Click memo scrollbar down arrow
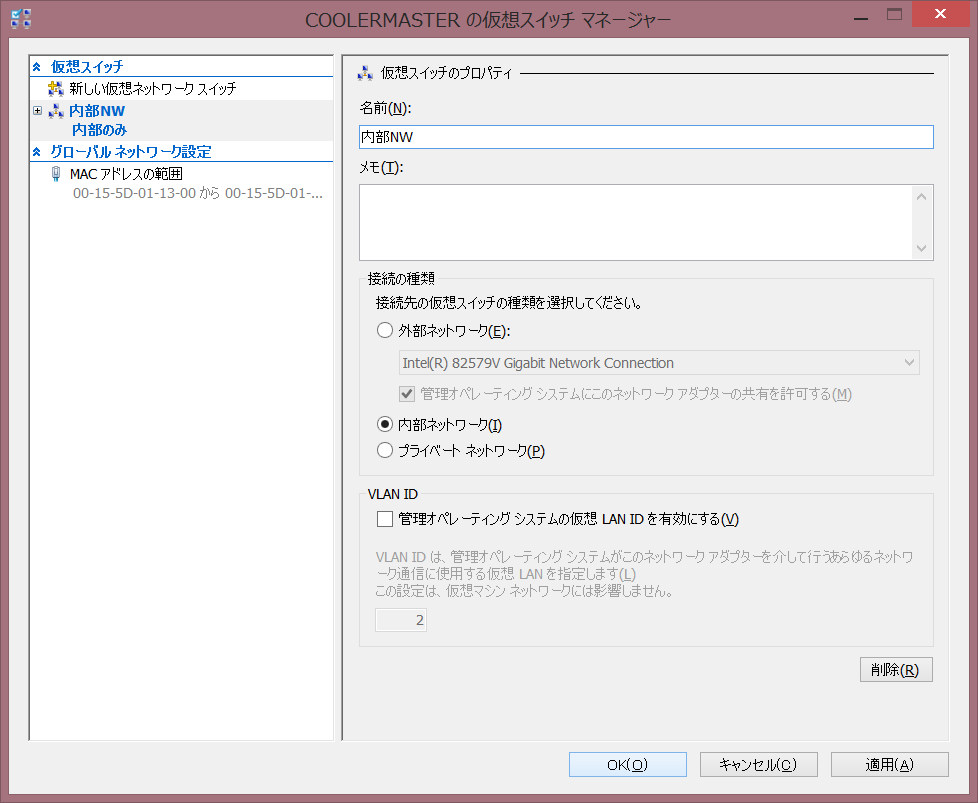The image size is (978, 803). 921,248
